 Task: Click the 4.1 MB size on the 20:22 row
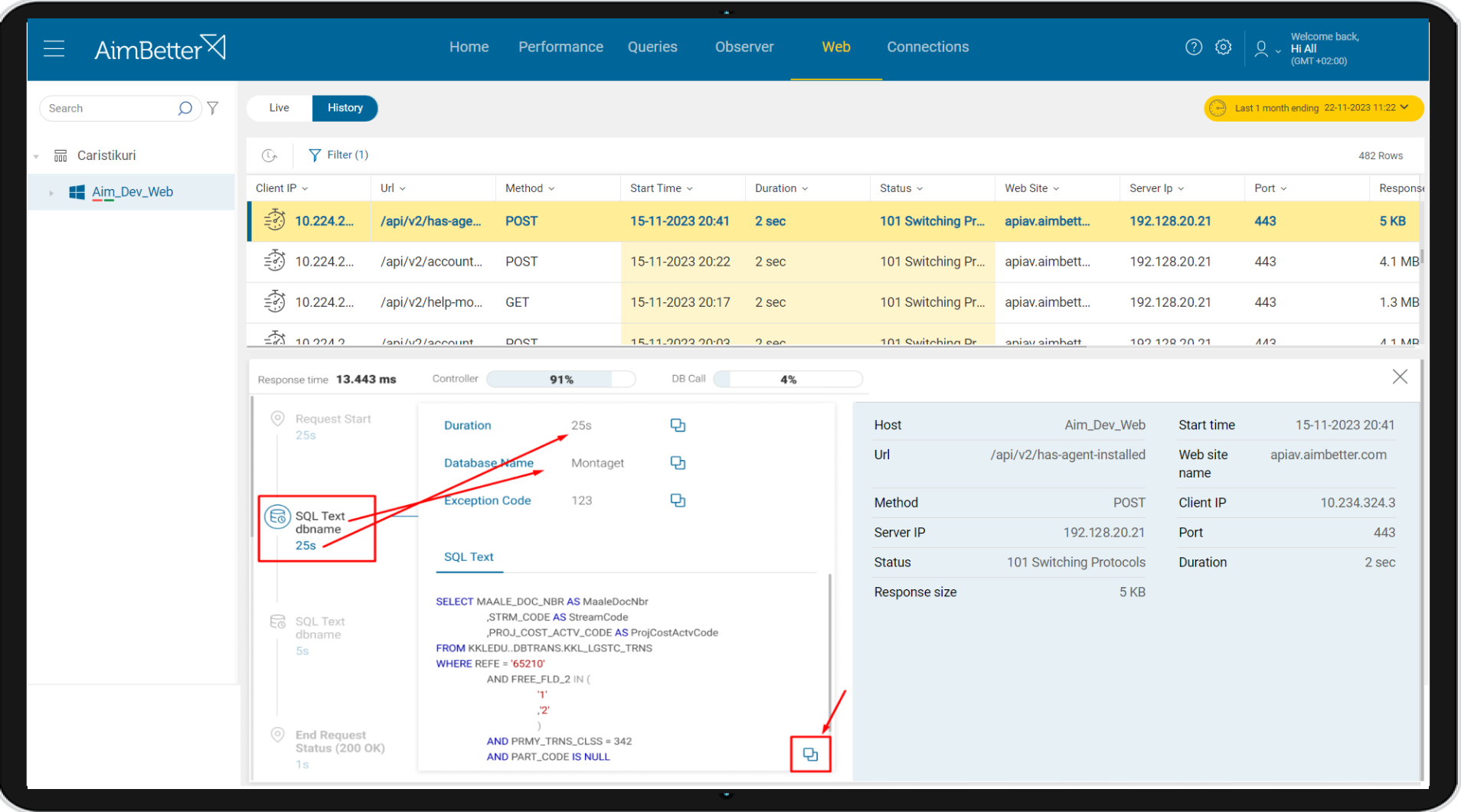(1399, 262)
